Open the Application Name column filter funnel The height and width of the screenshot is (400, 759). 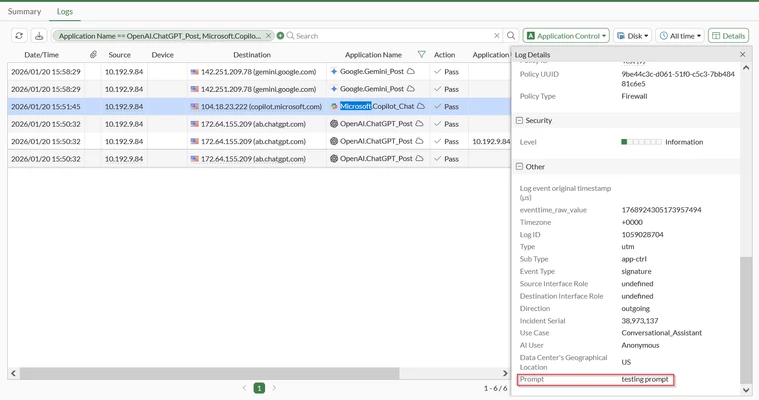[x=422, y=55]
